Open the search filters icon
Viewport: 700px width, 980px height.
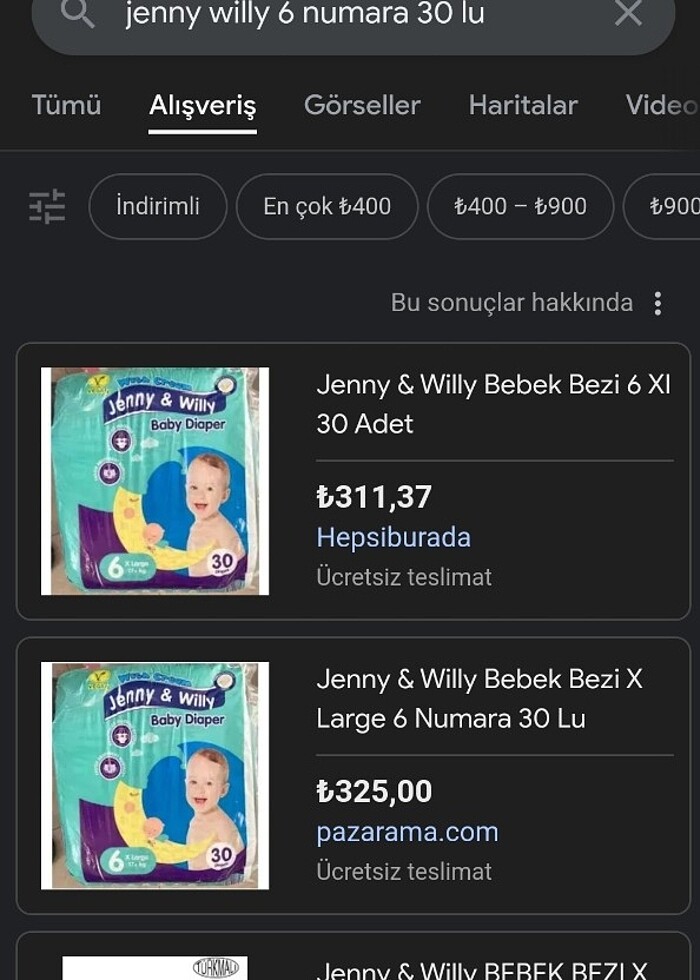(x=47, y=206)
